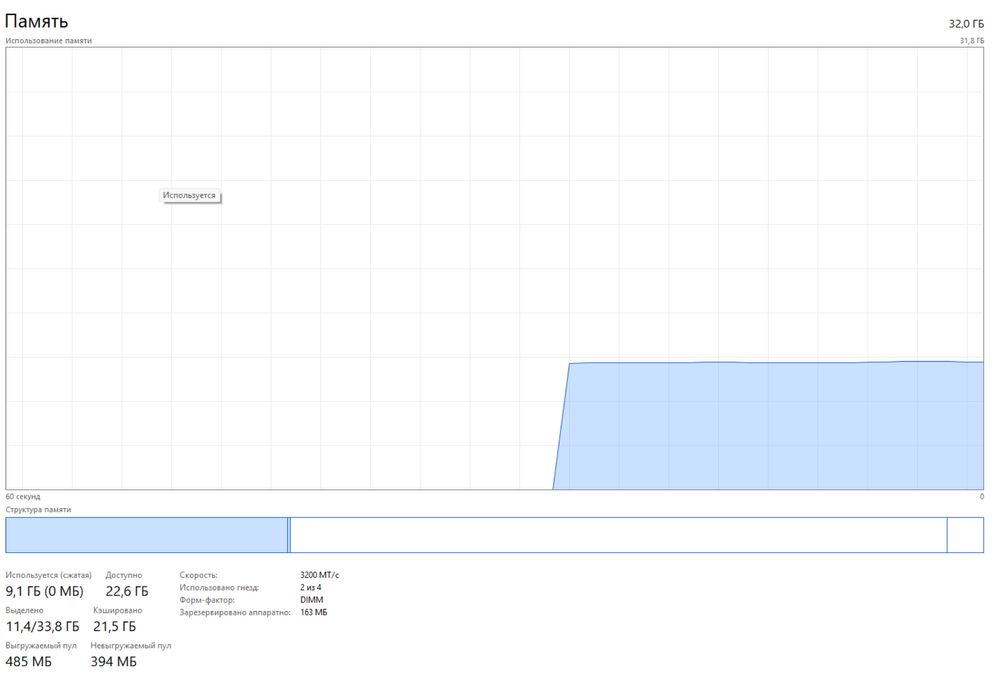Image resolution: width=1000 pixels, height=676 pixels.
Task: Click the Использовано гнезд label
Action: (219, 587)
